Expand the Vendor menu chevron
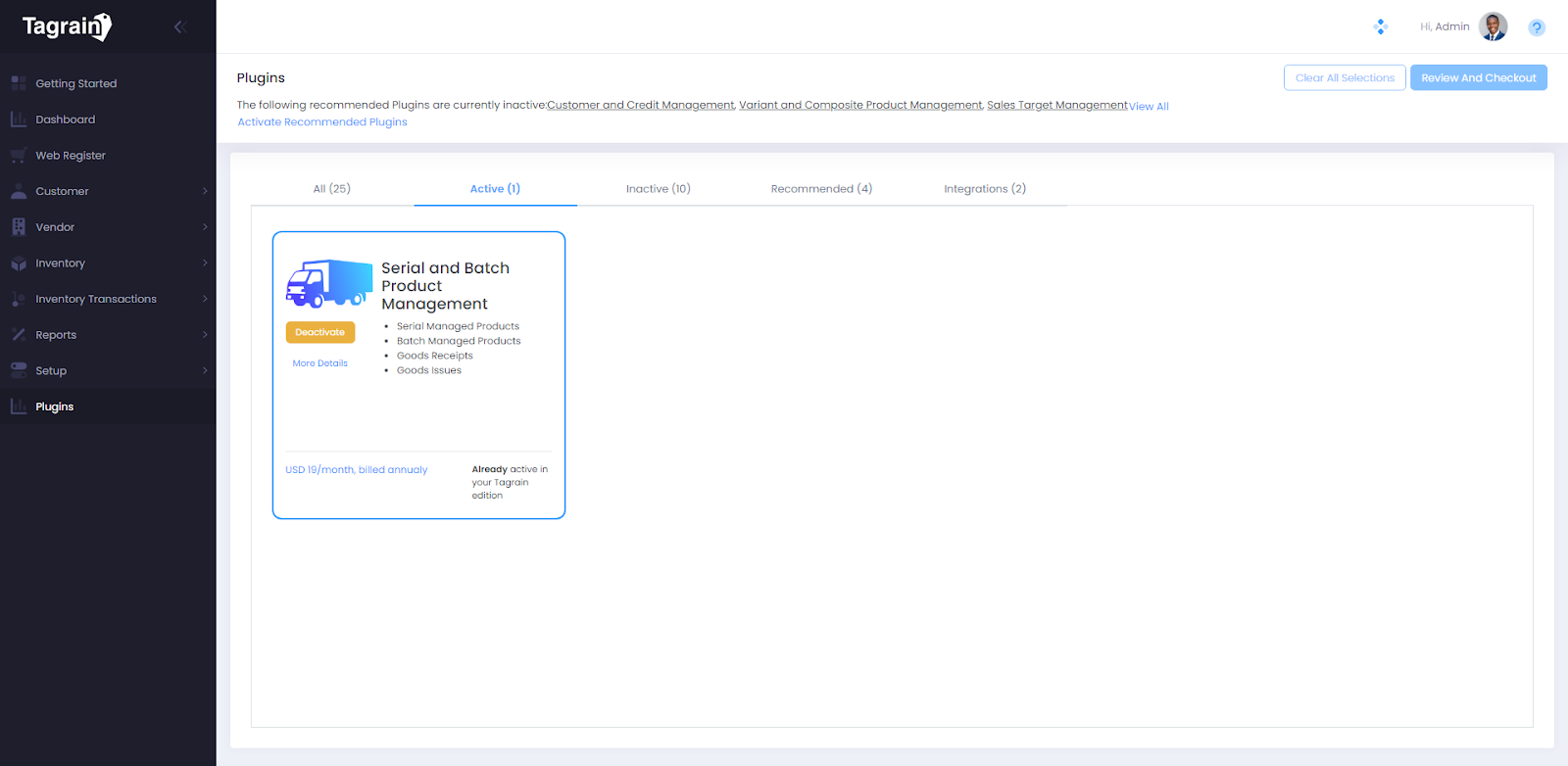Image resolution: width=1568 pixels, height=766 pixels. click(205, 227)
